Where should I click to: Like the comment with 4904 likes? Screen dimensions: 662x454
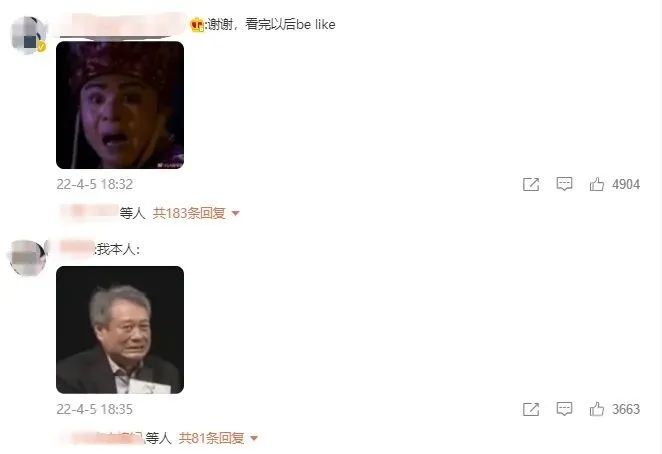597,184
